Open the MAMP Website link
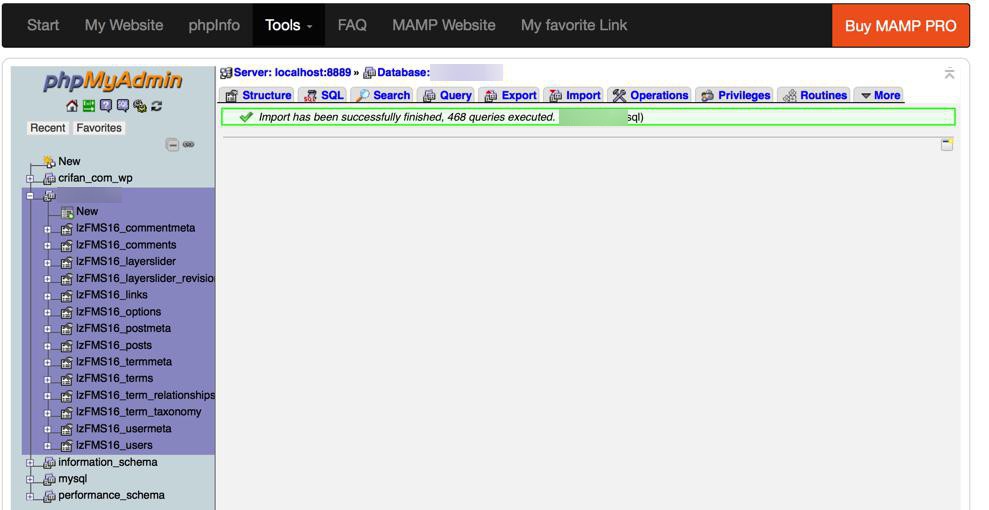The width and height of the screenshot is (989, 510). tap(443, 25)
